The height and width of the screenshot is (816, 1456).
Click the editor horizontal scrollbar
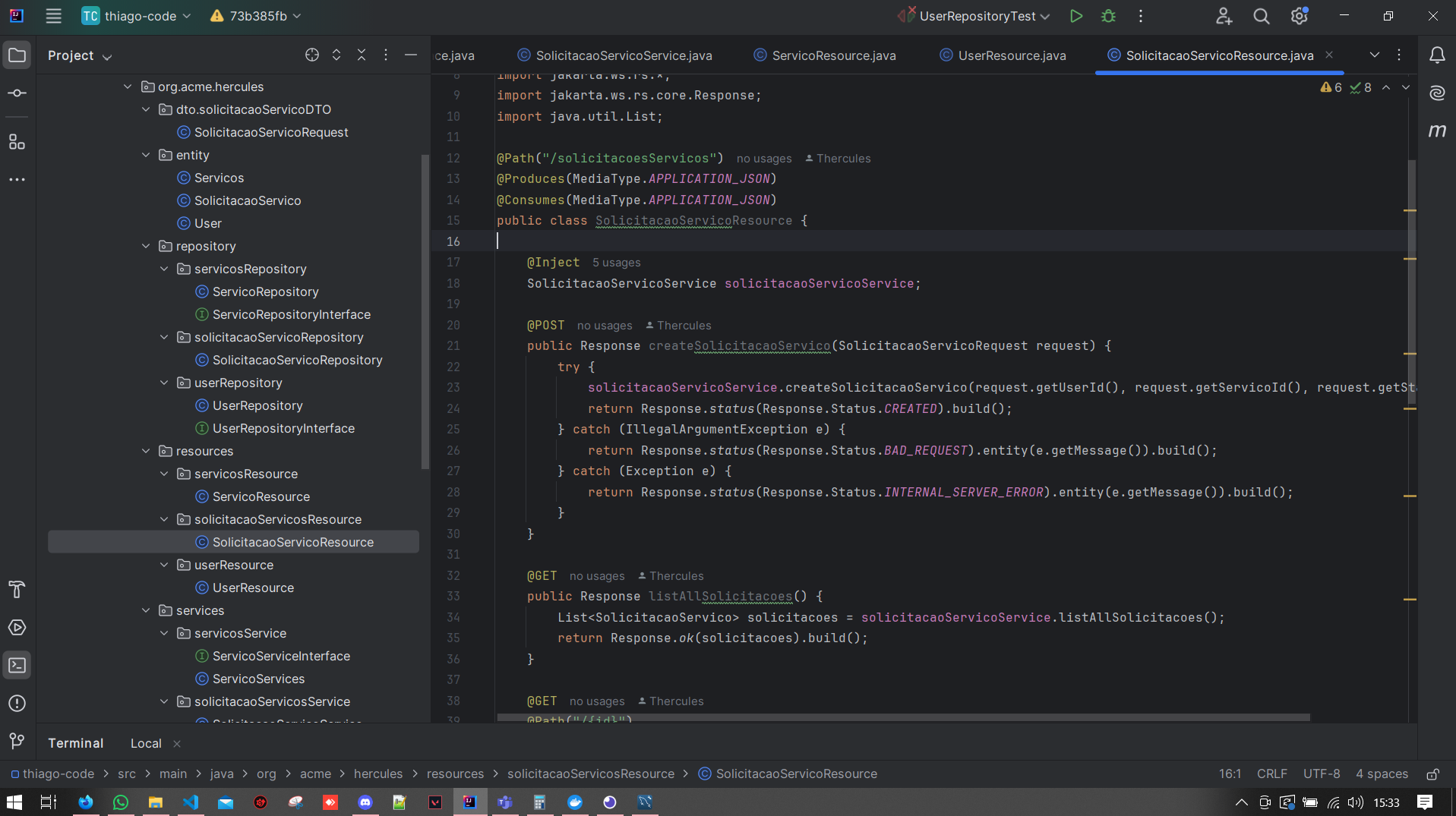902,717
